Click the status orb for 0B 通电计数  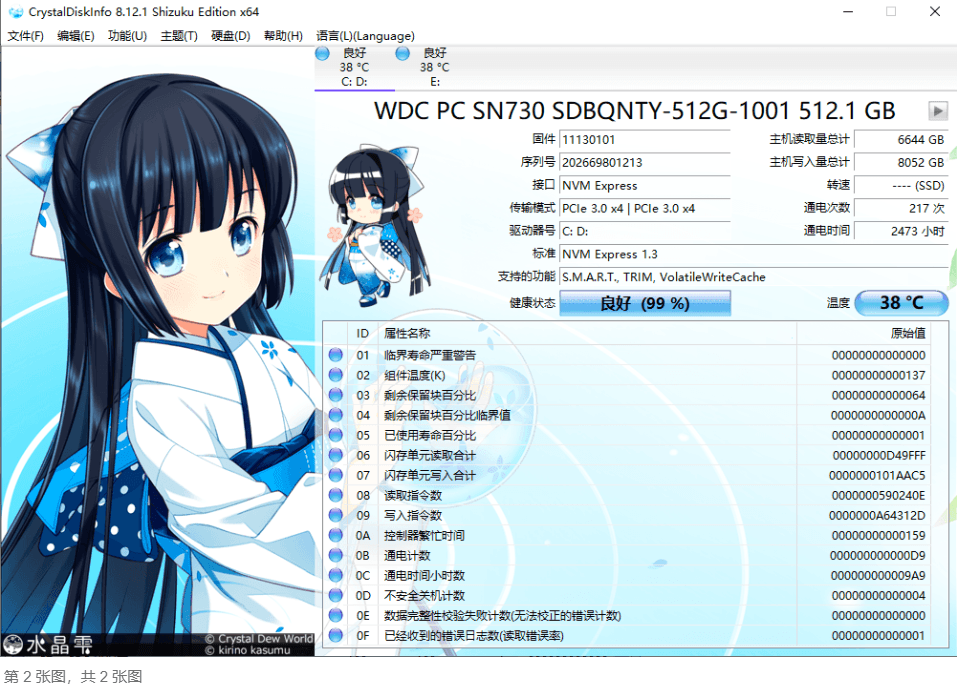[x=336, y=555]
